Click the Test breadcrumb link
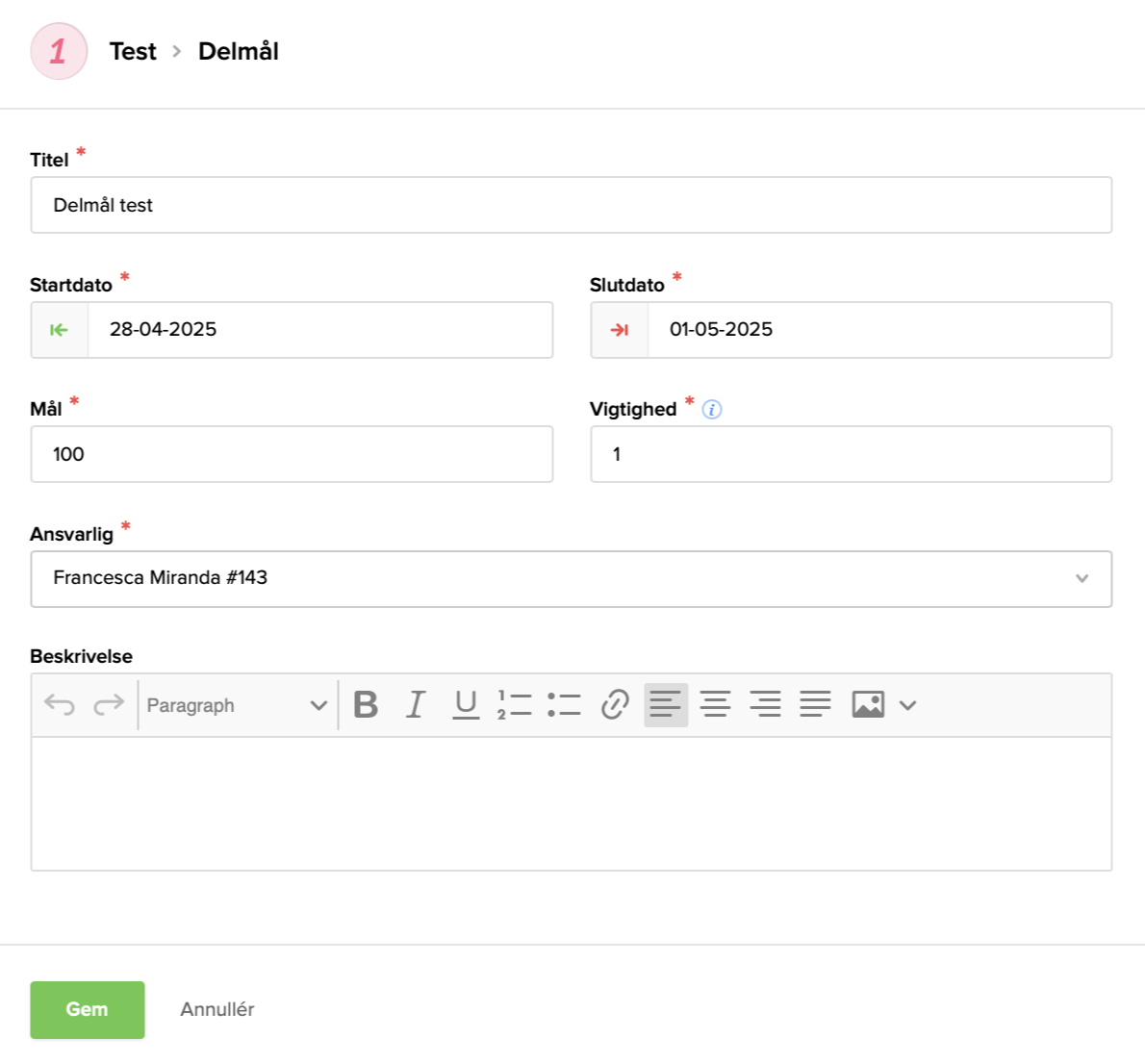 point(133,51)
